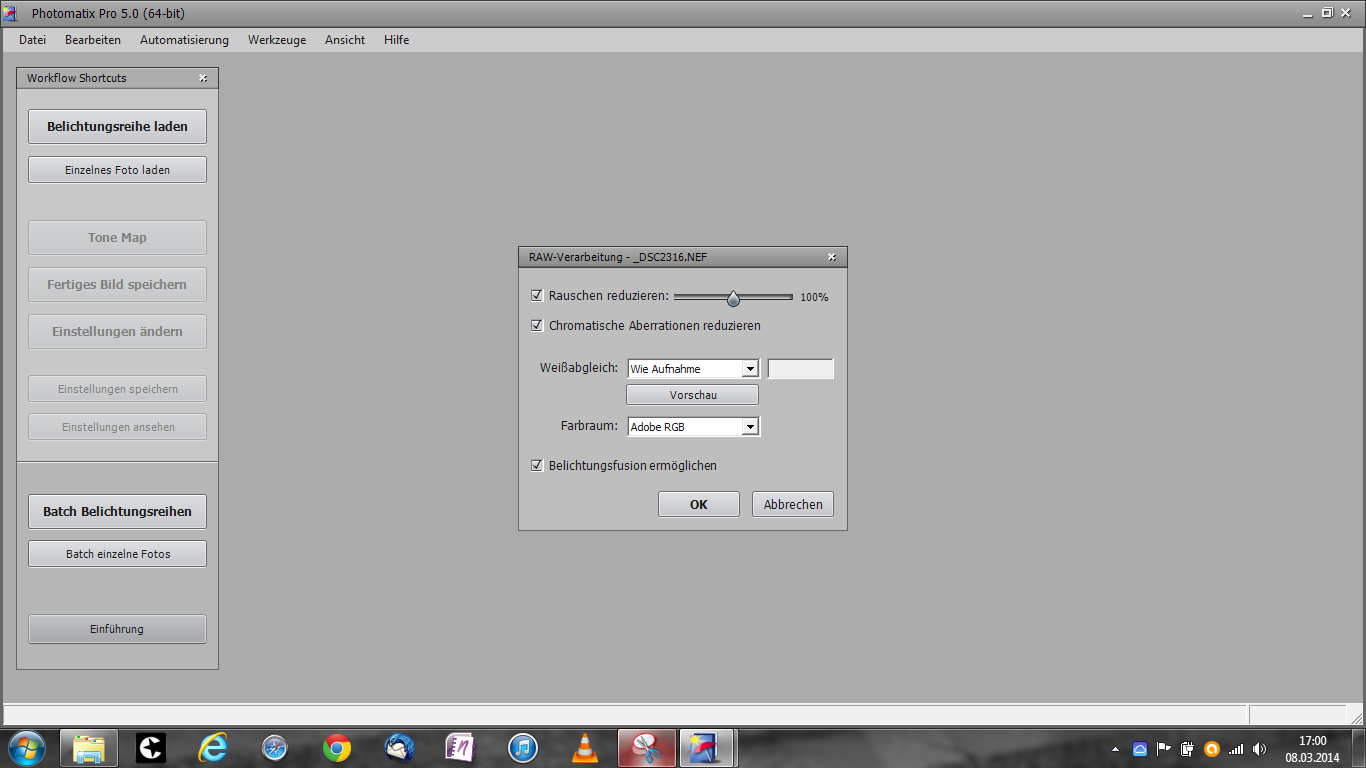Click the Snipping Tool taskbar icon

(x=647, y=747)
